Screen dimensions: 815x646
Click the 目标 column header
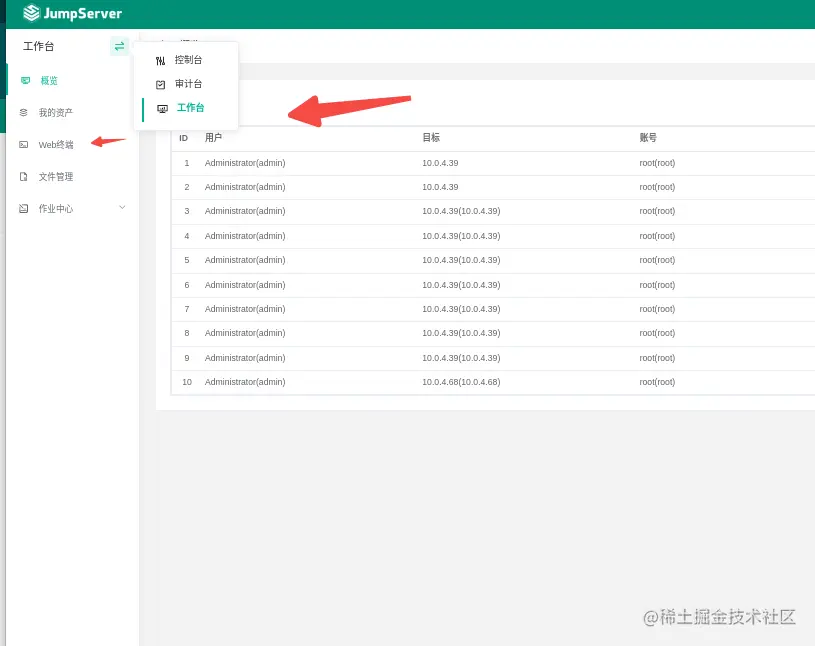[x=431, y=138]
